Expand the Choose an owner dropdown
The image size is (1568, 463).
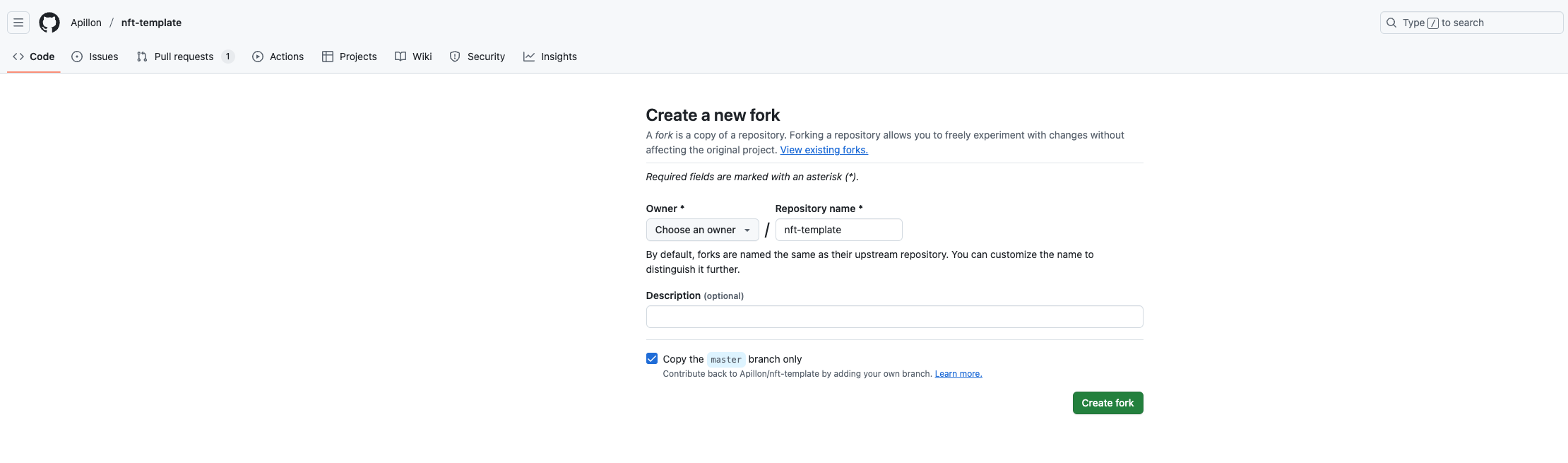(702, 230)
